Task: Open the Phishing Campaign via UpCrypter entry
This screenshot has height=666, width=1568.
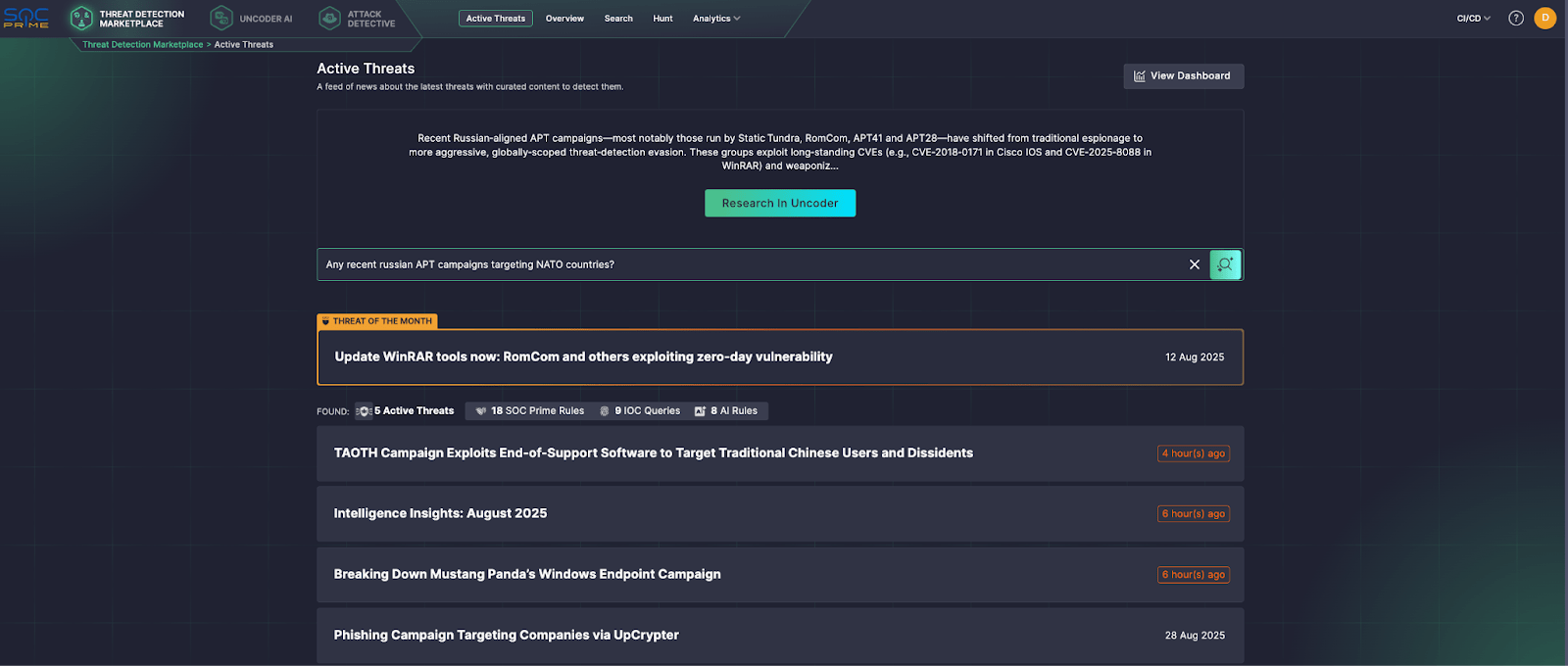Action: (780, 636)
